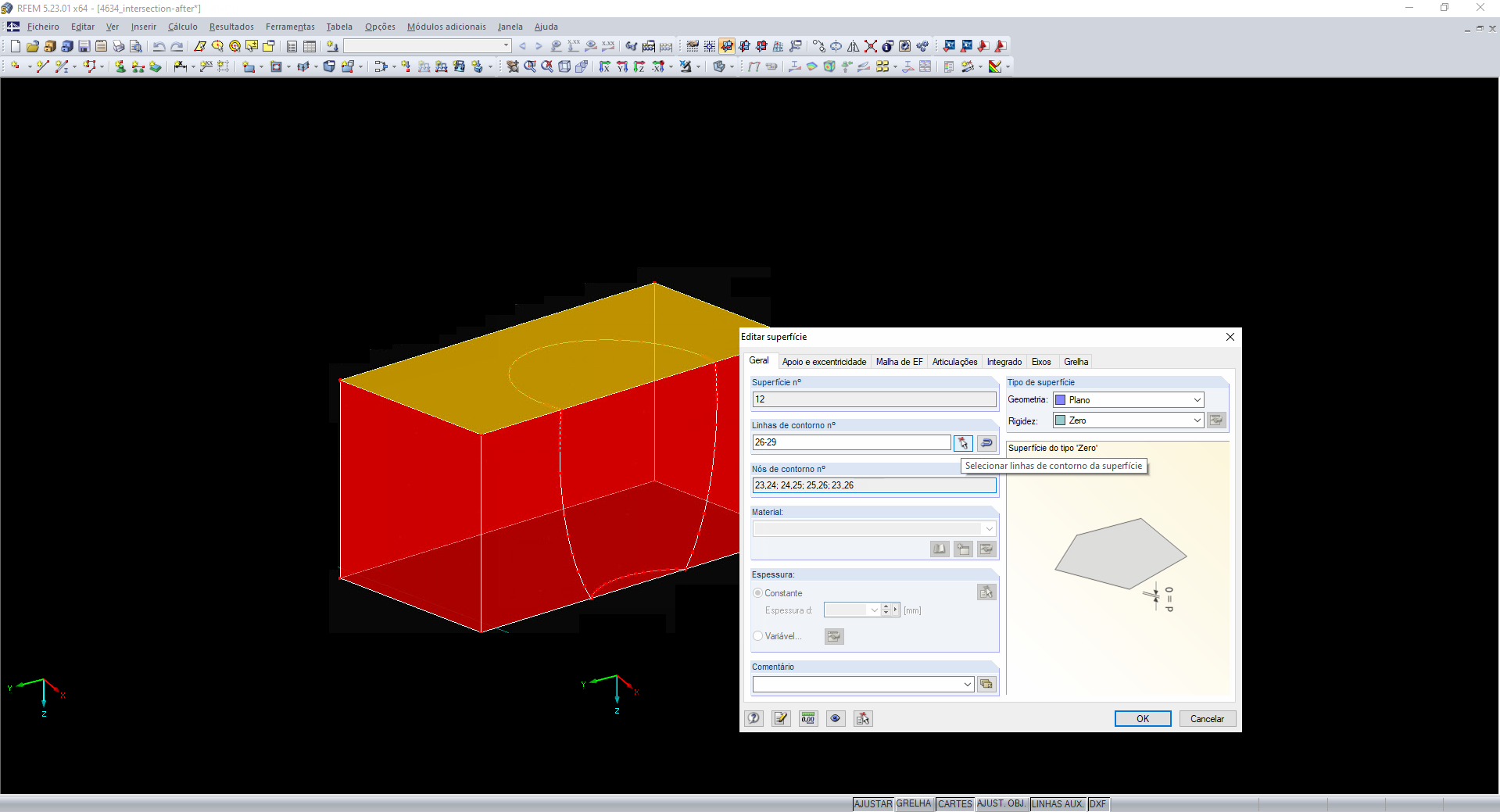Open the Ficheiro menu
1500x812 pixels.
point(43,27)
